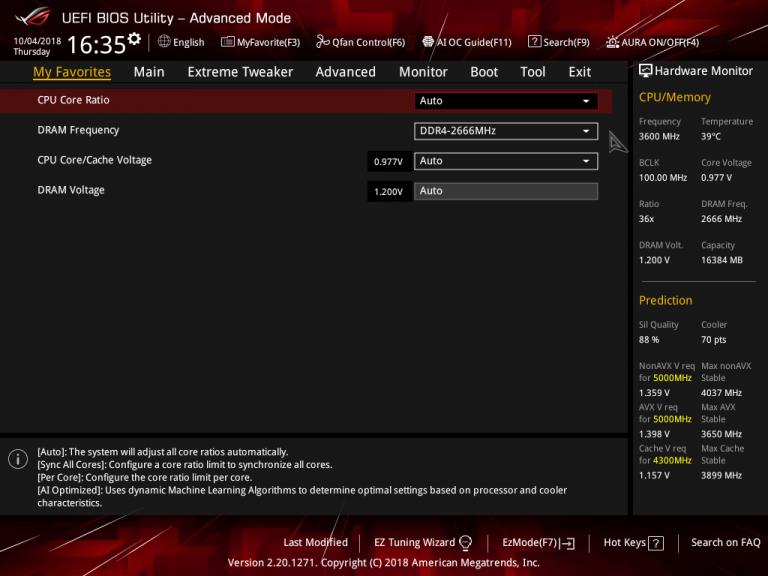768x576 pixels.
Task: Click the Hot Keys question-mark icon
Action: tap(656, 543)
